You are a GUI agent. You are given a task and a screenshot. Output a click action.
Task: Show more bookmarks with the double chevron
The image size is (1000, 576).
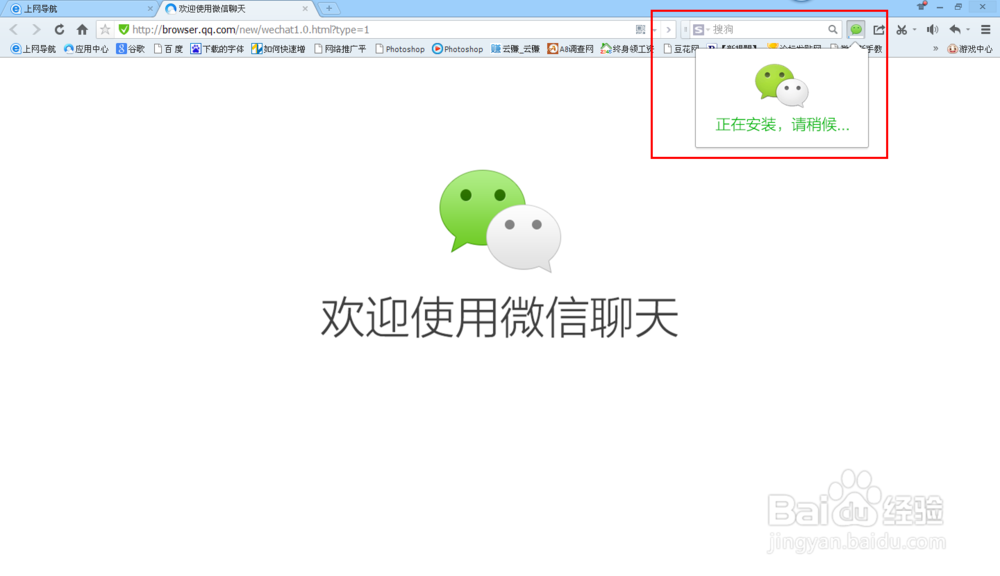pyautogui.click(x=936, y=48)
